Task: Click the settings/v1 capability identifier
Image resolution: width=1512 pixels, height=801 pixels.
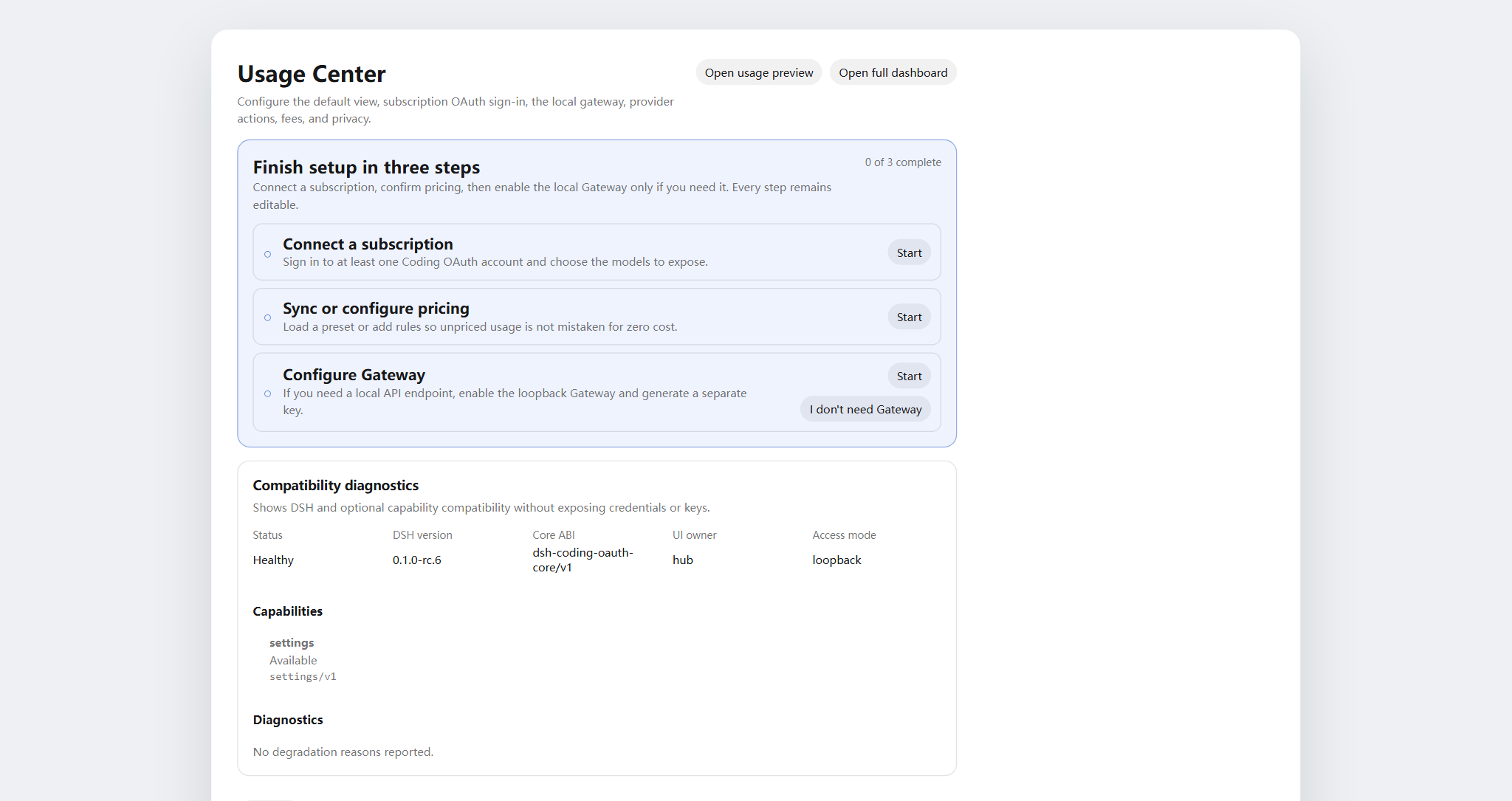Action: pyautogui.click(x=303, y=676)
